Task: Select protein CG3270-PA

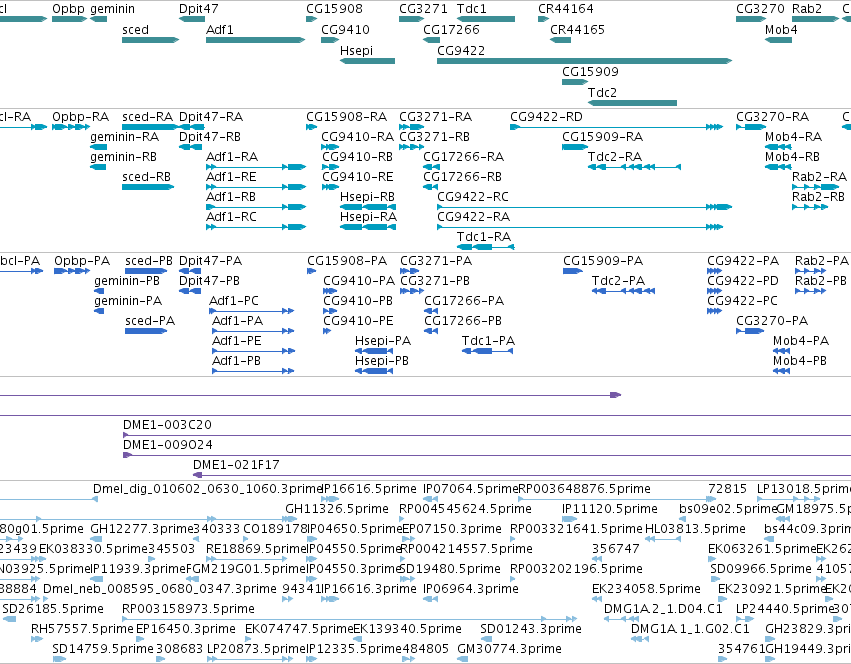Action: 750,331
